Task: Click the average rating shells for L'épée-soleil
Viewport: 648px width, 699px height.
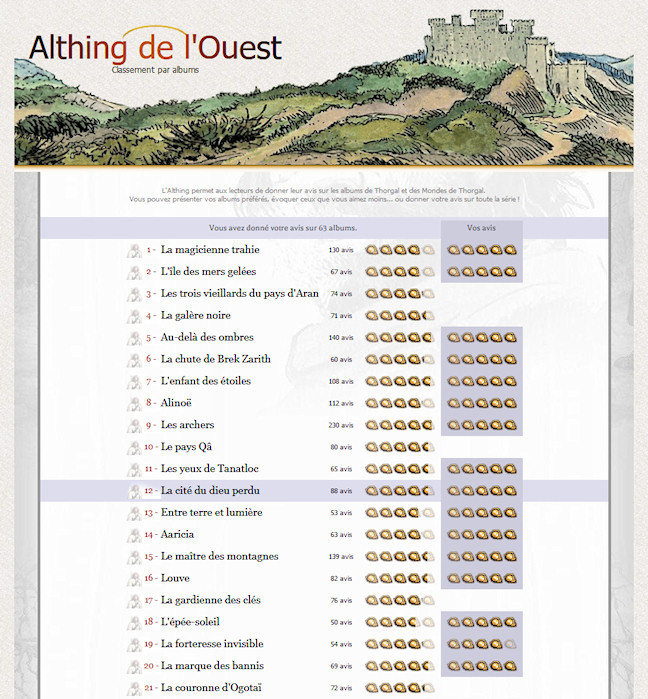Action: tap(399, 623)
